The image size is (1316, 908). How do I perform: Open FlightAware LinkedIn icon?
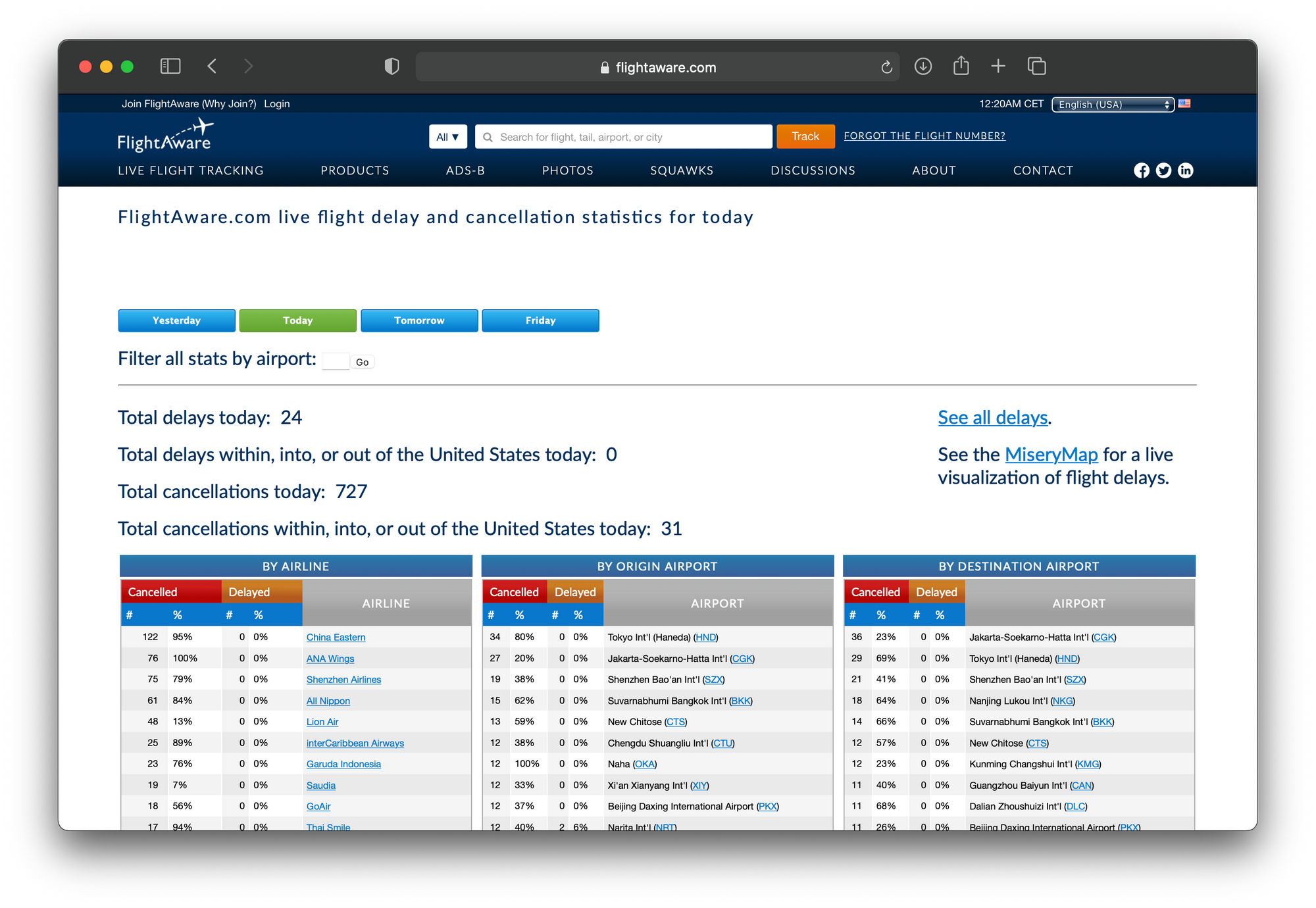click(1185, 170)
